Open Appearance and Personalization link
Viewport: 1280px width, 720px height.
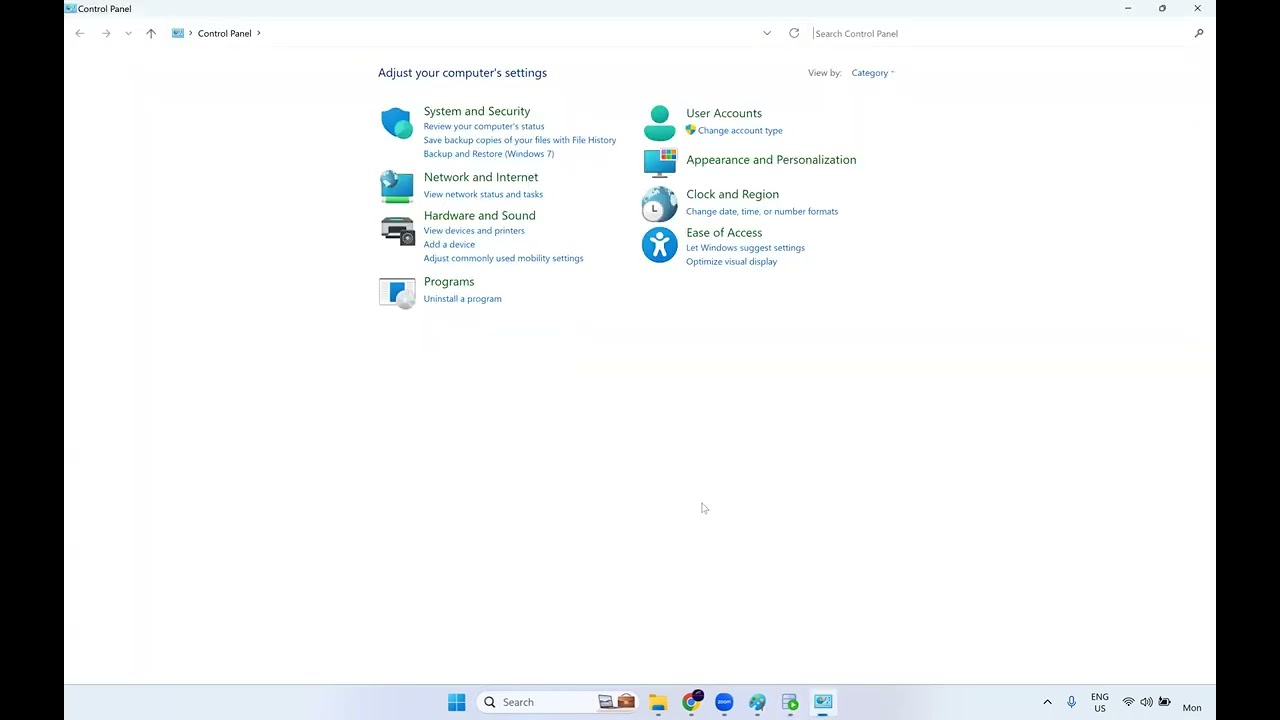[771, 159]
